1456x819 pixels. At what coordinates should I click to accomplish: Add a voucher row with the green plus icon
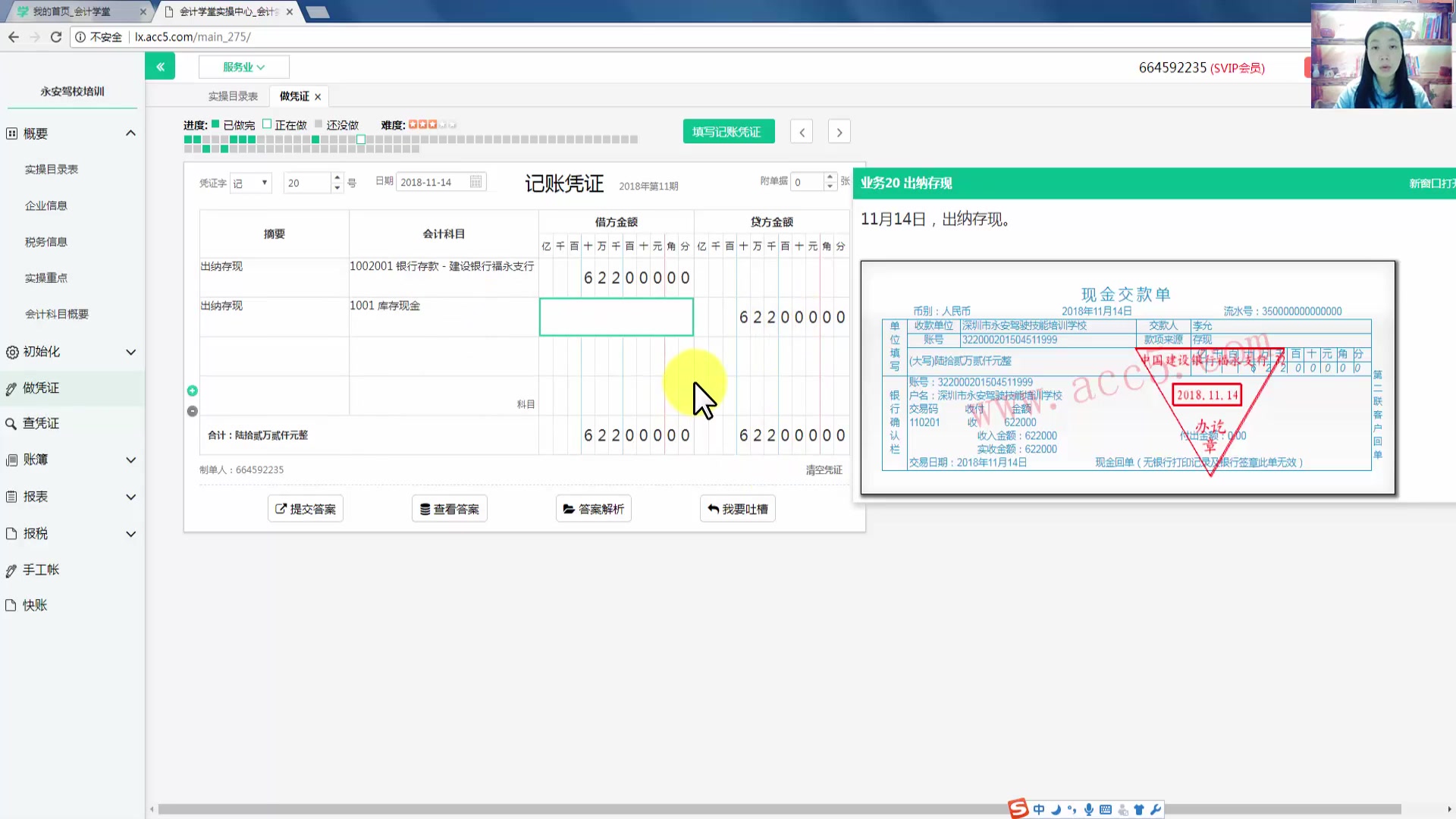(192, 391)
